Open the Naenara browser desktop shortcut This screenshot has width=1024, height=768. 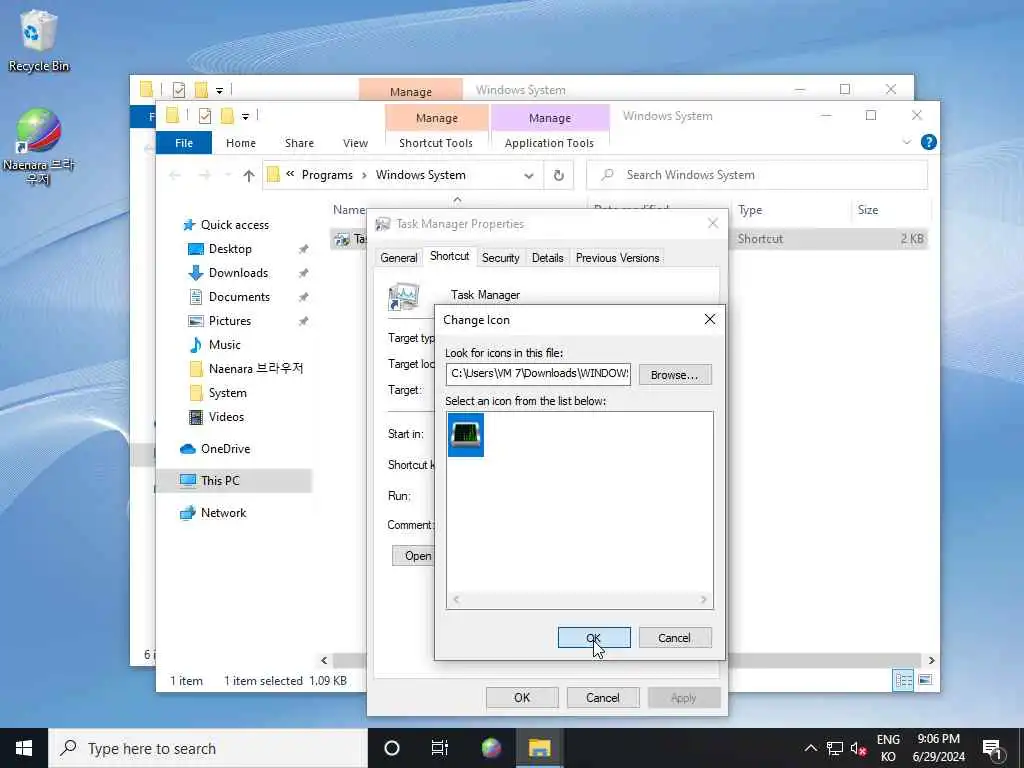pos(39,146)
